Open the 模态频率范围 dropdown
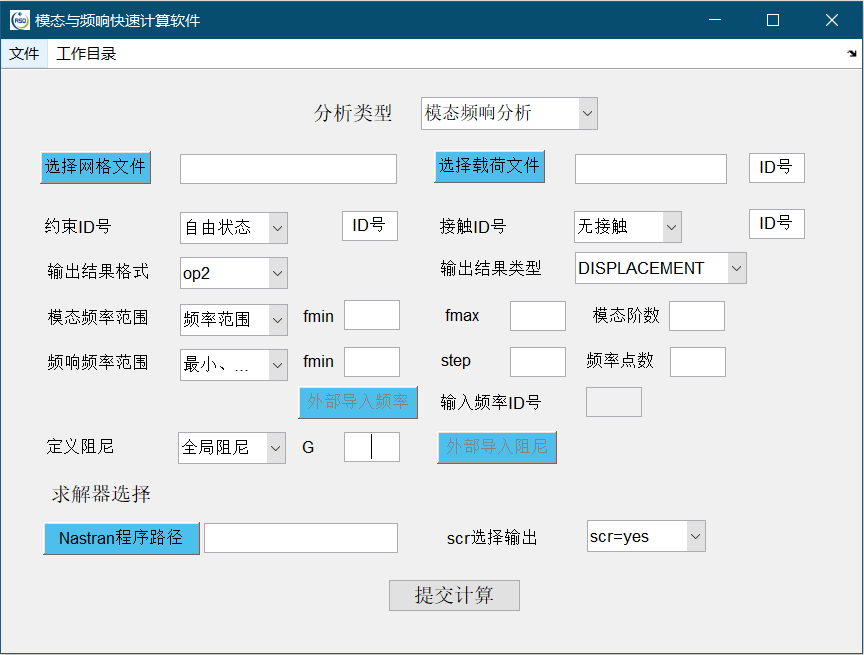Viewport: 864px width, 655px height. 234,320
